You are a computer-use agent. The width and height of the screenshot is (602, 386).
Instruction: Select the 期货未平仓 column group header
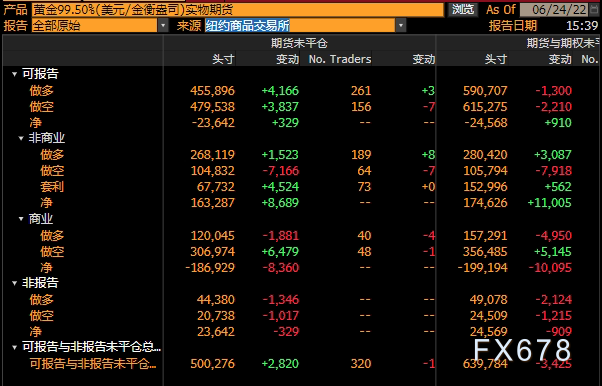299,43
